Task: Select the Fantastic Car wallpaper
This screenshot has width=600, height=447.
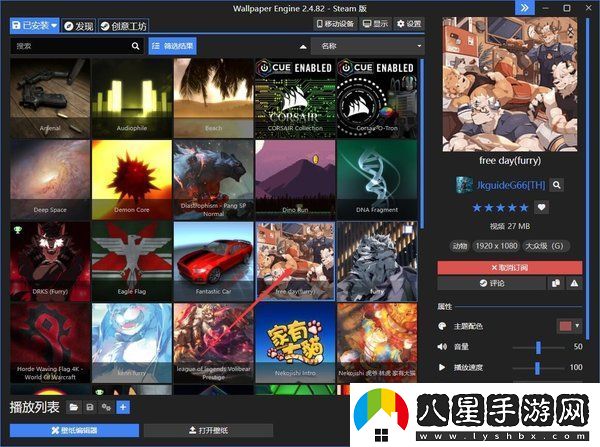Action: coord(214,261)
